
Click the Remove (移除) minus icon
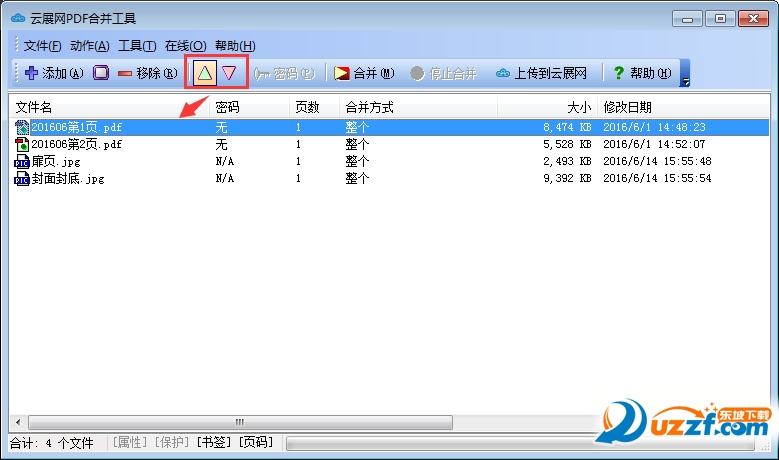[x=124, y=74]
